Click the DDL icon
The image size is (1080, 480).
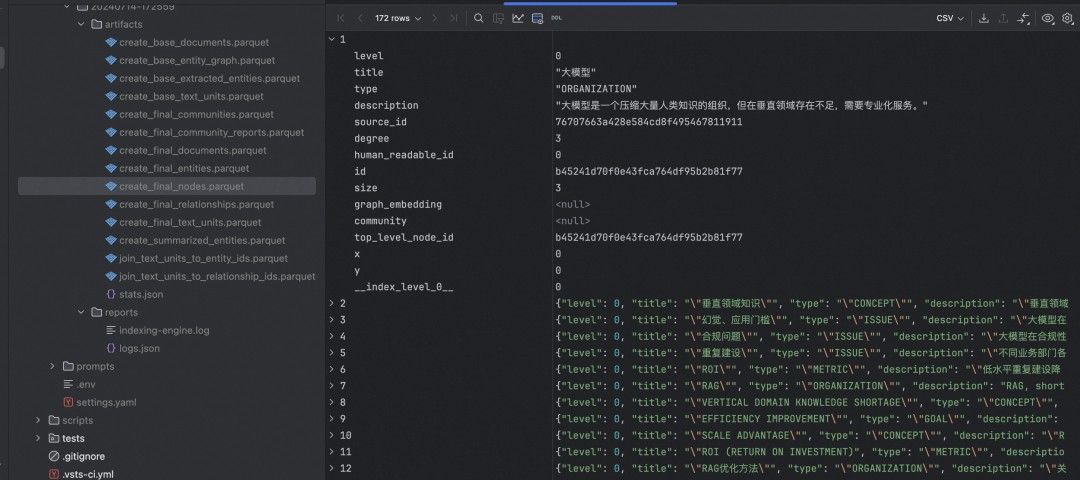[x=557, y=19]
